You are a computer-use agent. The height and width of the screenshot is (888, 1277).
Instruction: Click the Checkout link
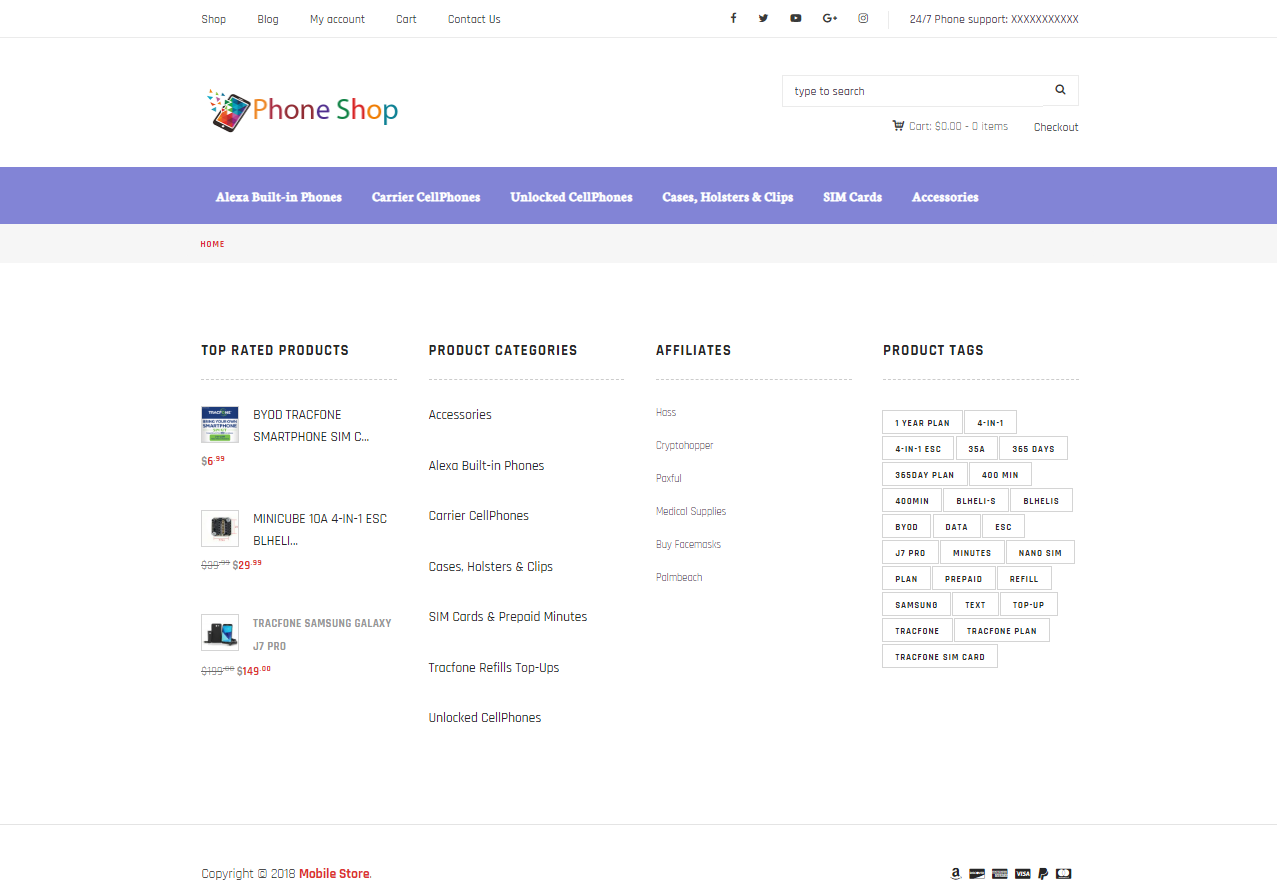tap(1056, 127)
